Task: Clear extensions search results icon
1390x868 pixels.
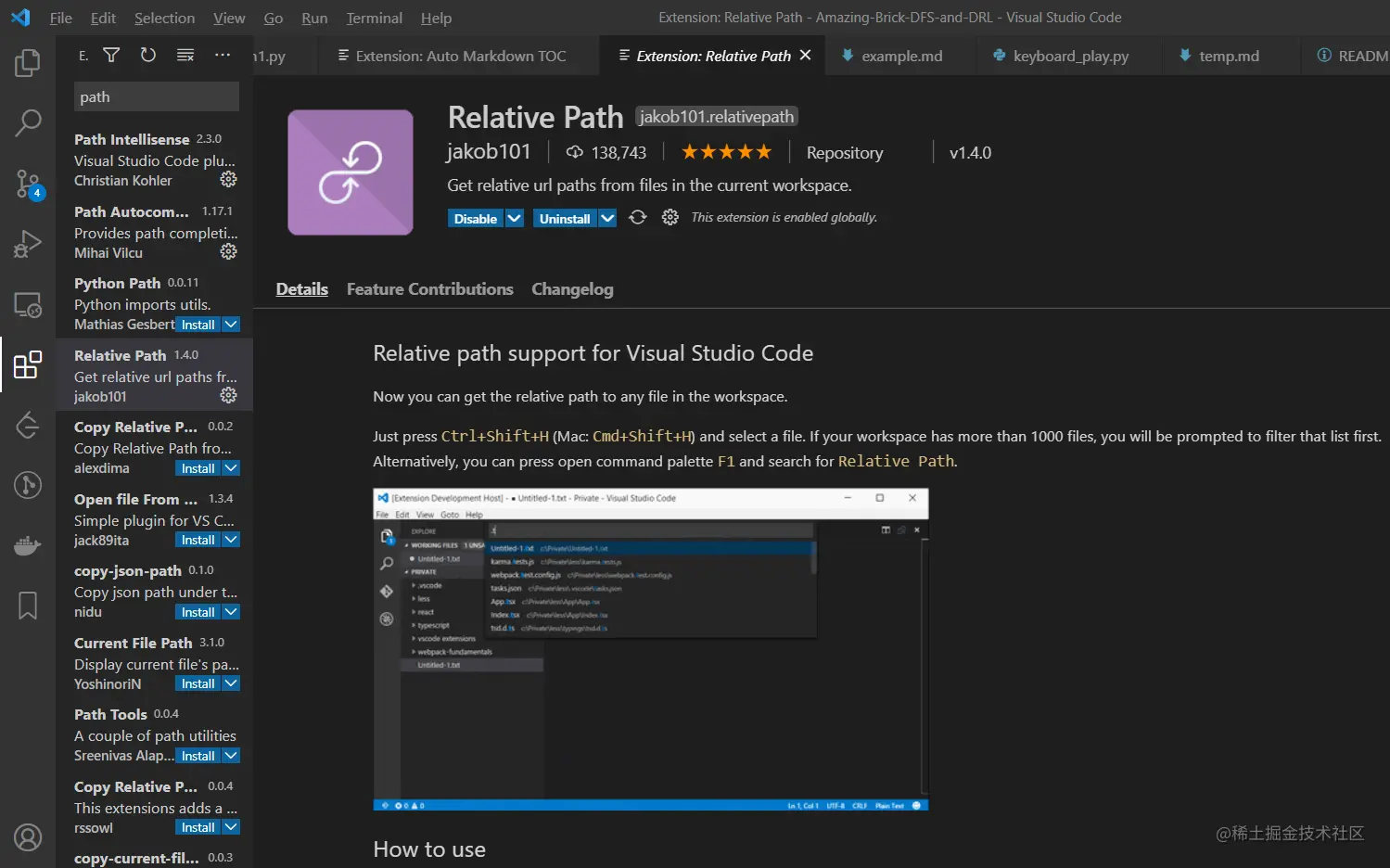Action: [x=185, y=56]
